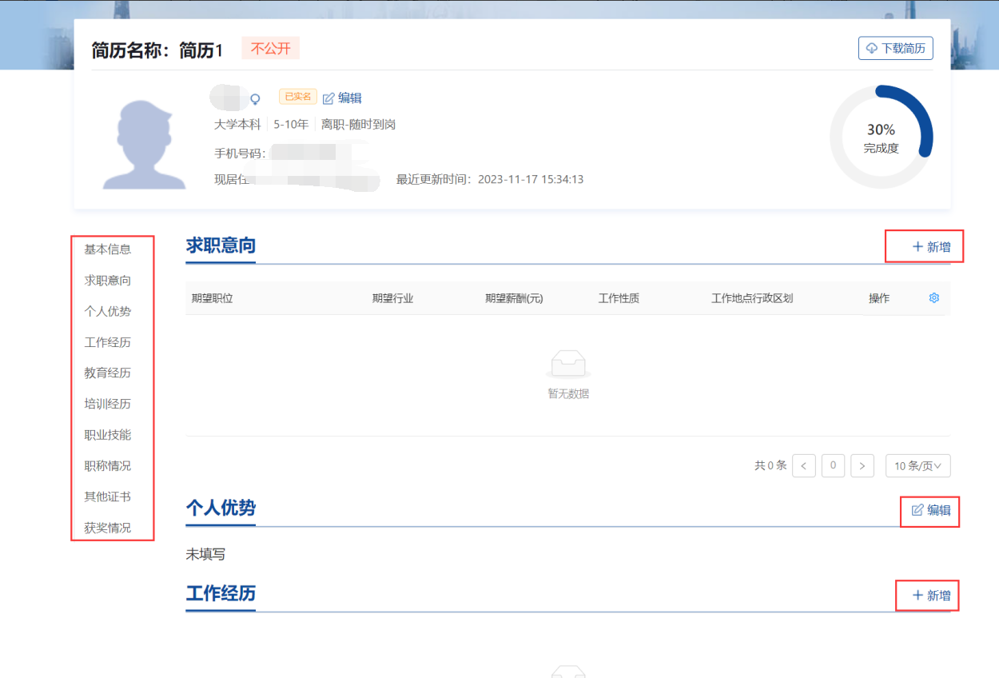Open the 10条/页 page size dropdown
Viewport: 999px width, 678px height.
917,466
